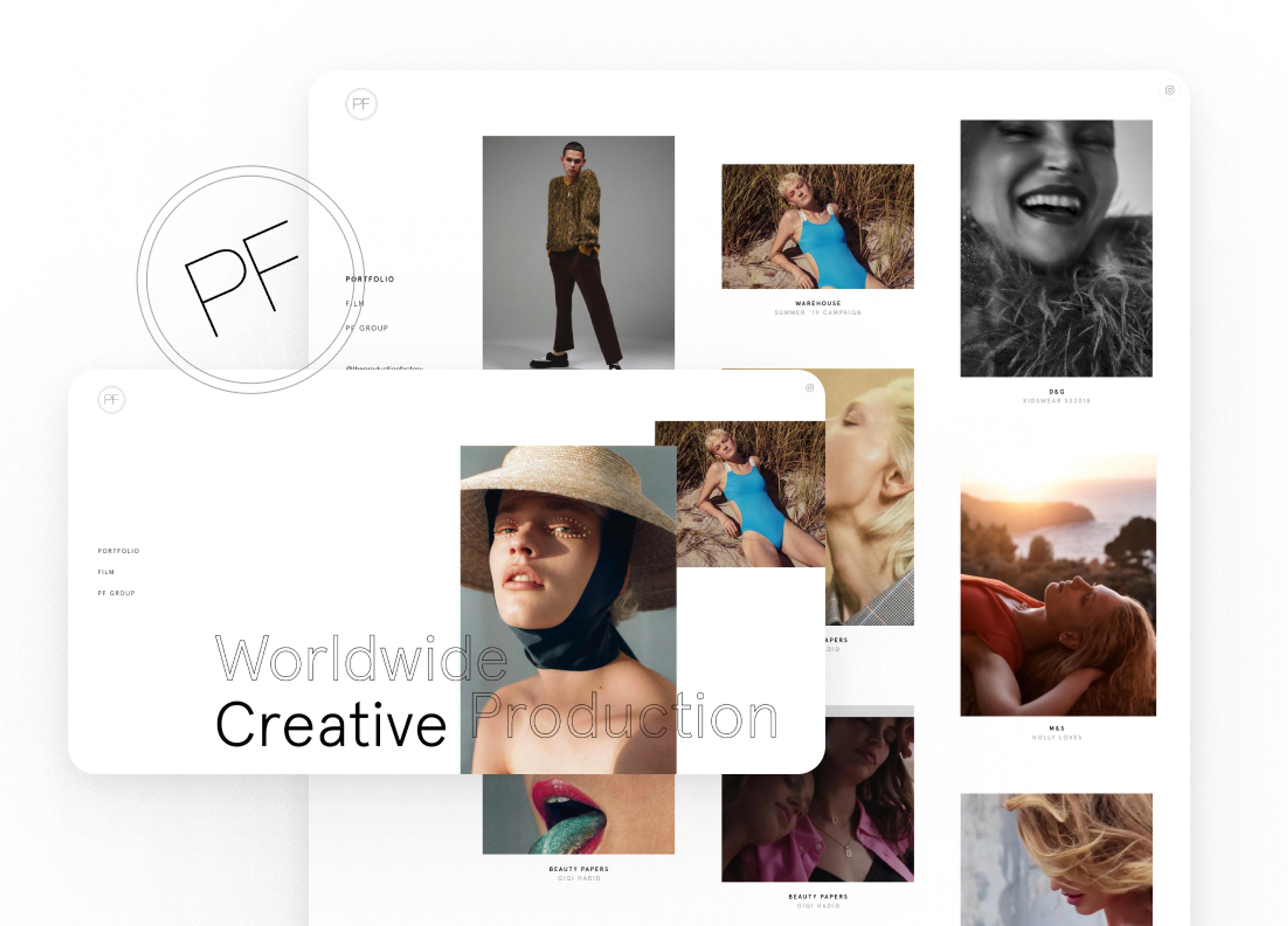Open the D&G black-and-white laughing woman photo
The image size is (1288, 926).
pos(1056,248)
